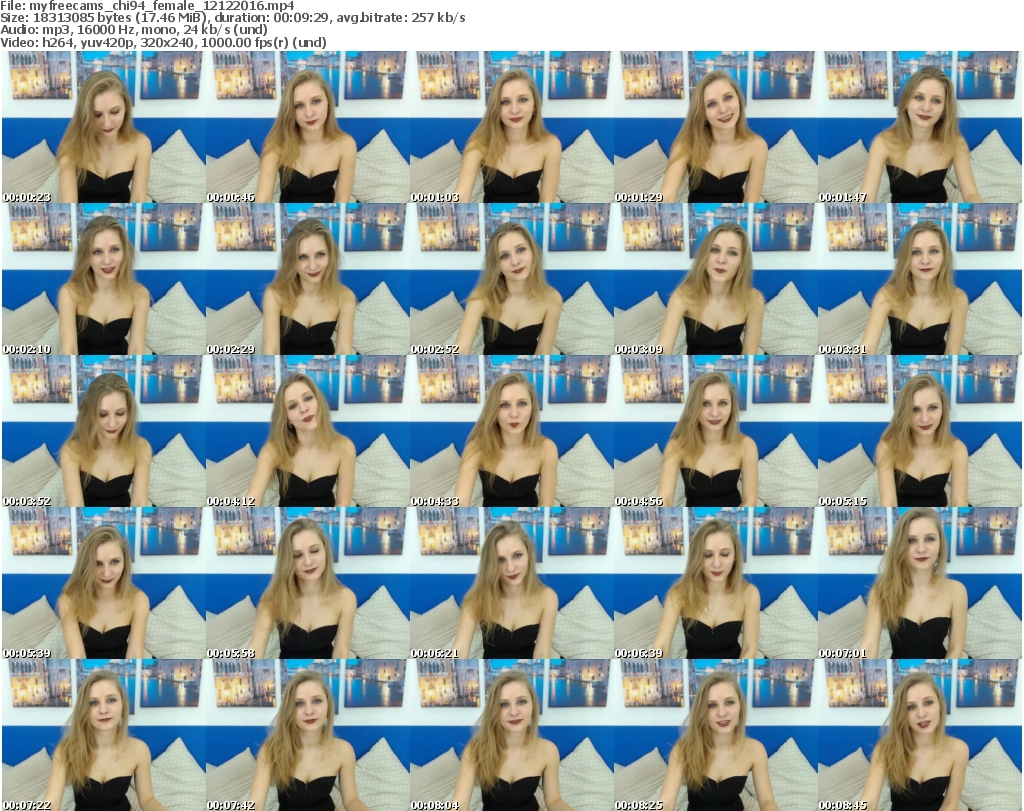
Task: Open the thumbnail frame stamped 00:03:09
Action: click(715, 279)
